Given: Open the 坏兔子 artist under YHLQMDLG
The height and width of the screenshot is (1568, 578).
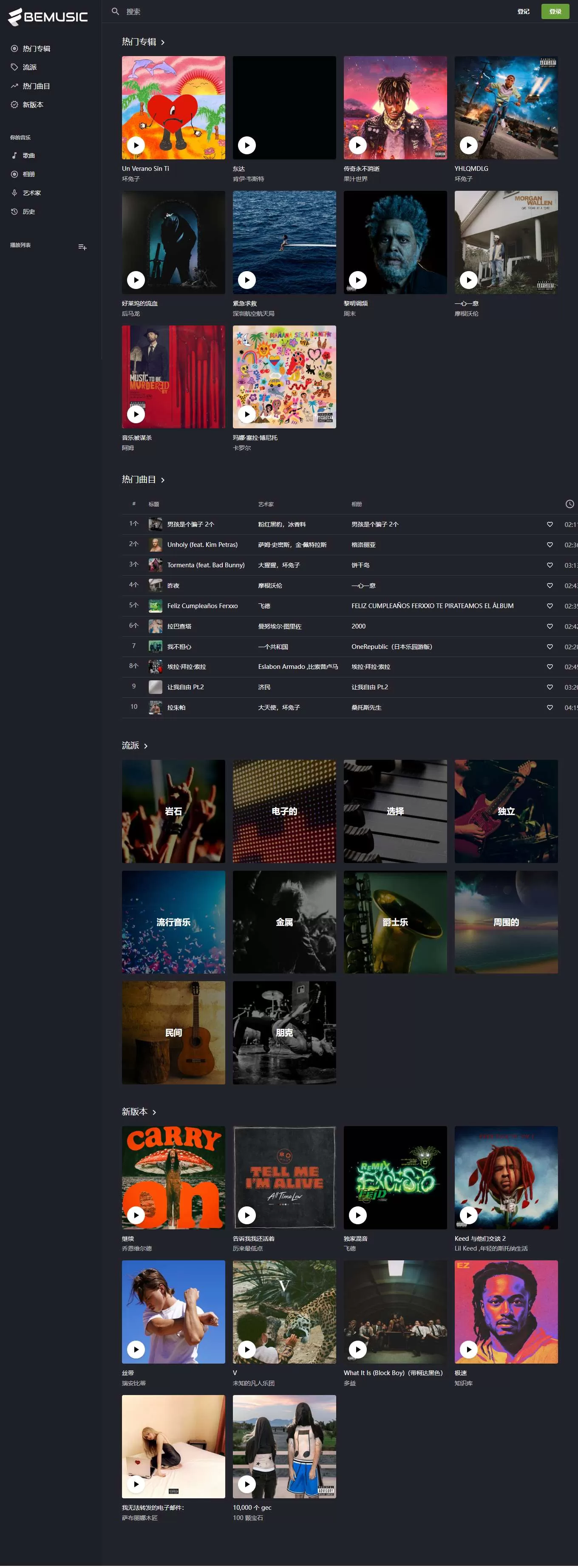Looking at the screenshot, I should (464, 179).
